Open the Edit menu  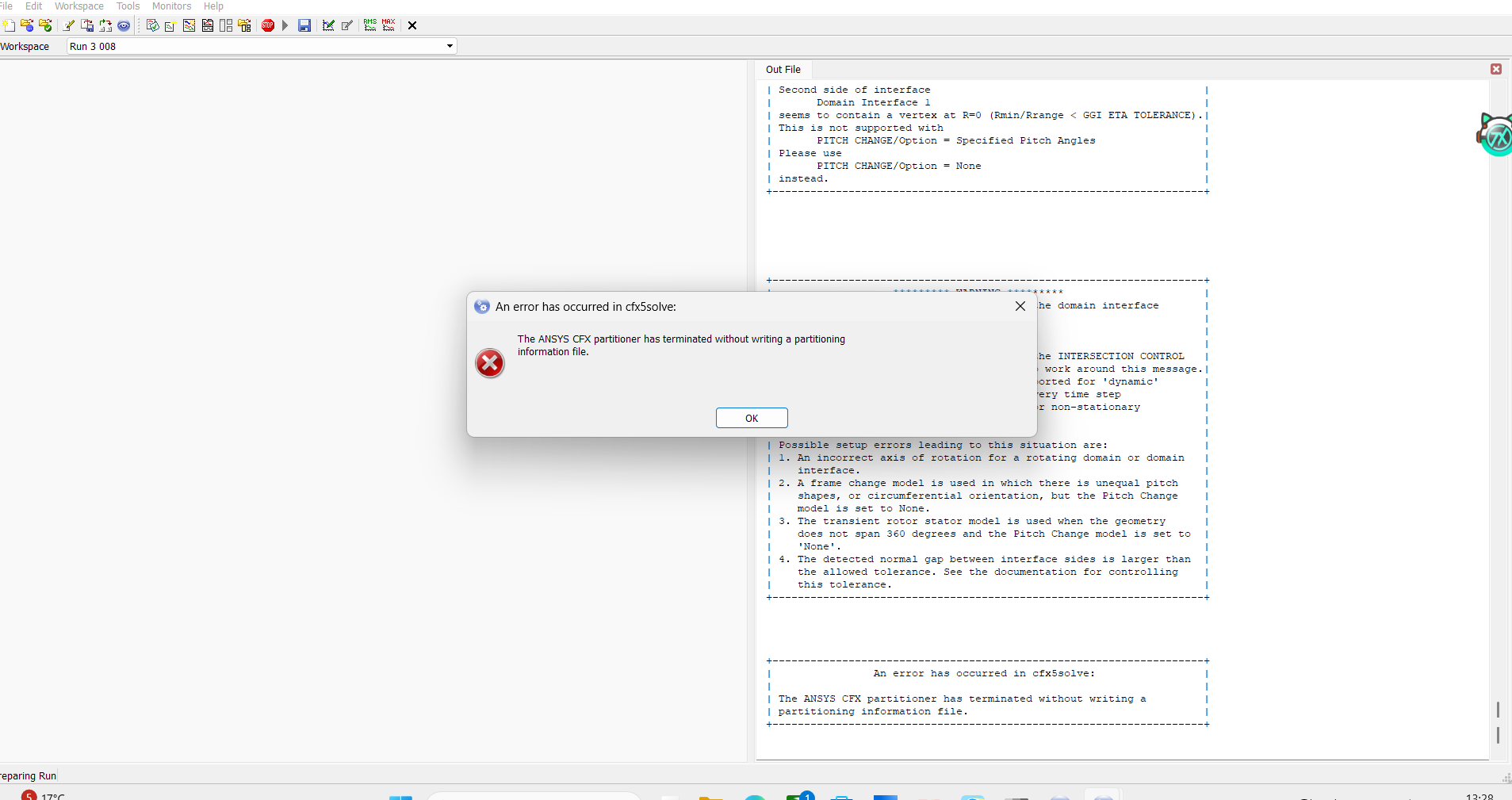point(33,6)
